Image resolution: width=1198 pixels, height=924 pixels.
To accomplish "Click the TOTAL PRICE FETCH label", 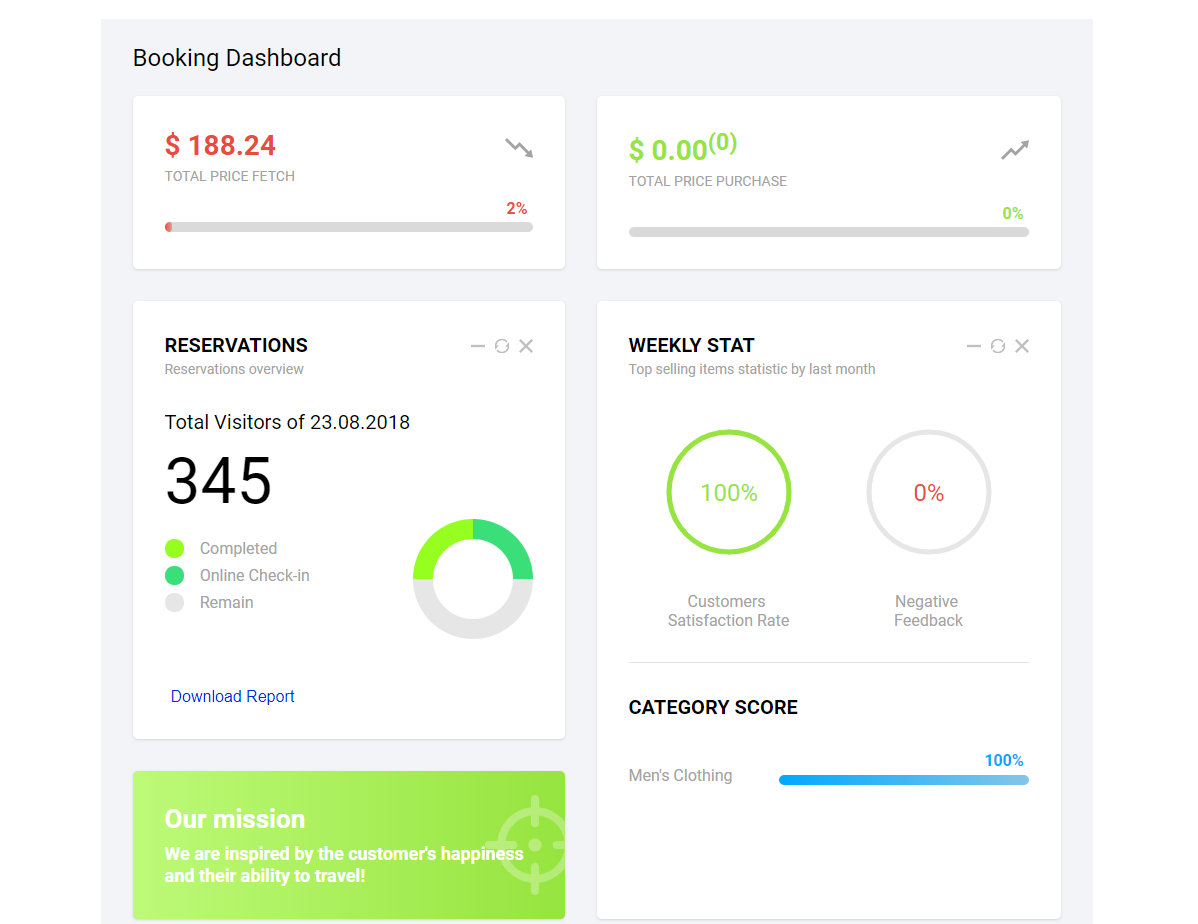I will pyautogui.click(x=230, y=177).
